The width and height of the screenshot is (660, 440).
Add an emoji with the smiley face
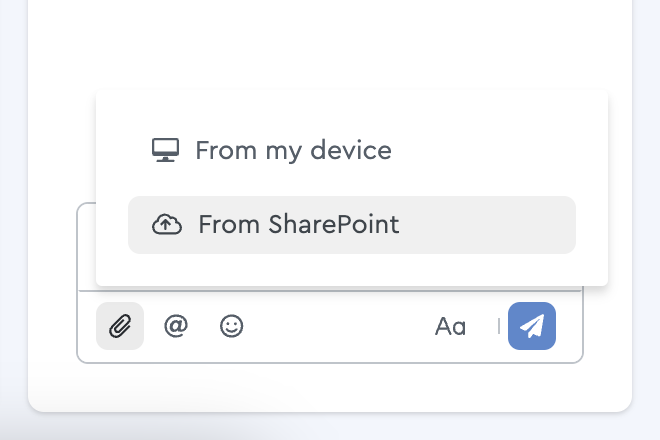pos(232,326)
